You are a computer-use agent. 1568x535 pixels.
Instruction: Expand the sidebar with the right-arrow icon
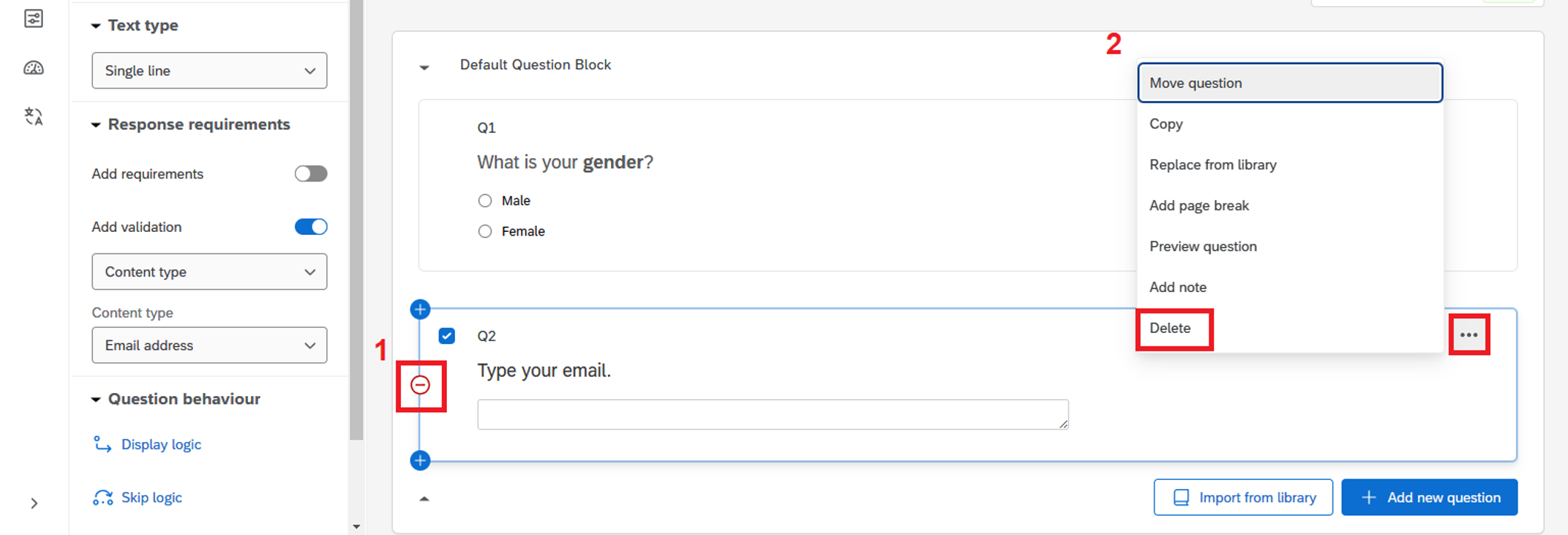coord(34,503)
